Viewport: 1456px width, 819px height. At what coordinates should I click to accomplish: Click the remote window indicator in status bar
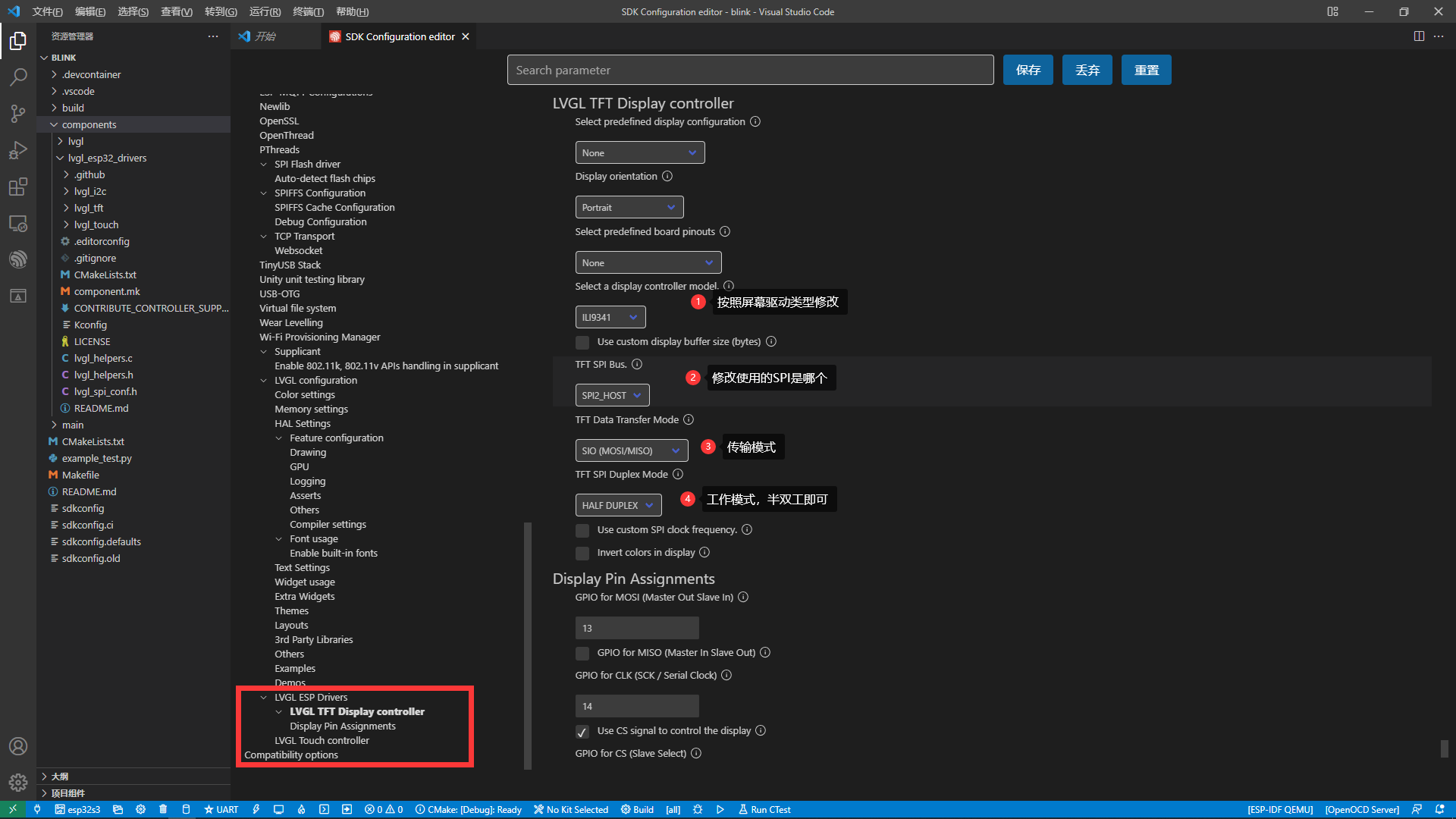tap(13, 809)
